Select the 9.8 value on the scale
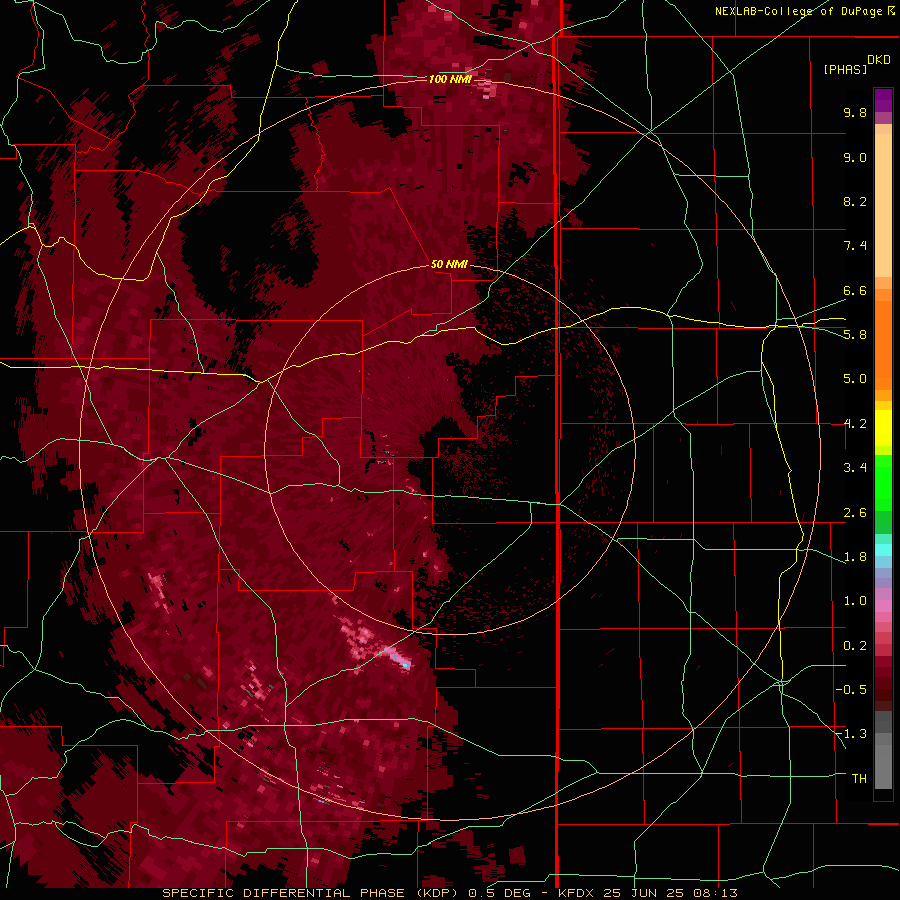The width and height of the screenshot is (900, 900). pos(855,112)
